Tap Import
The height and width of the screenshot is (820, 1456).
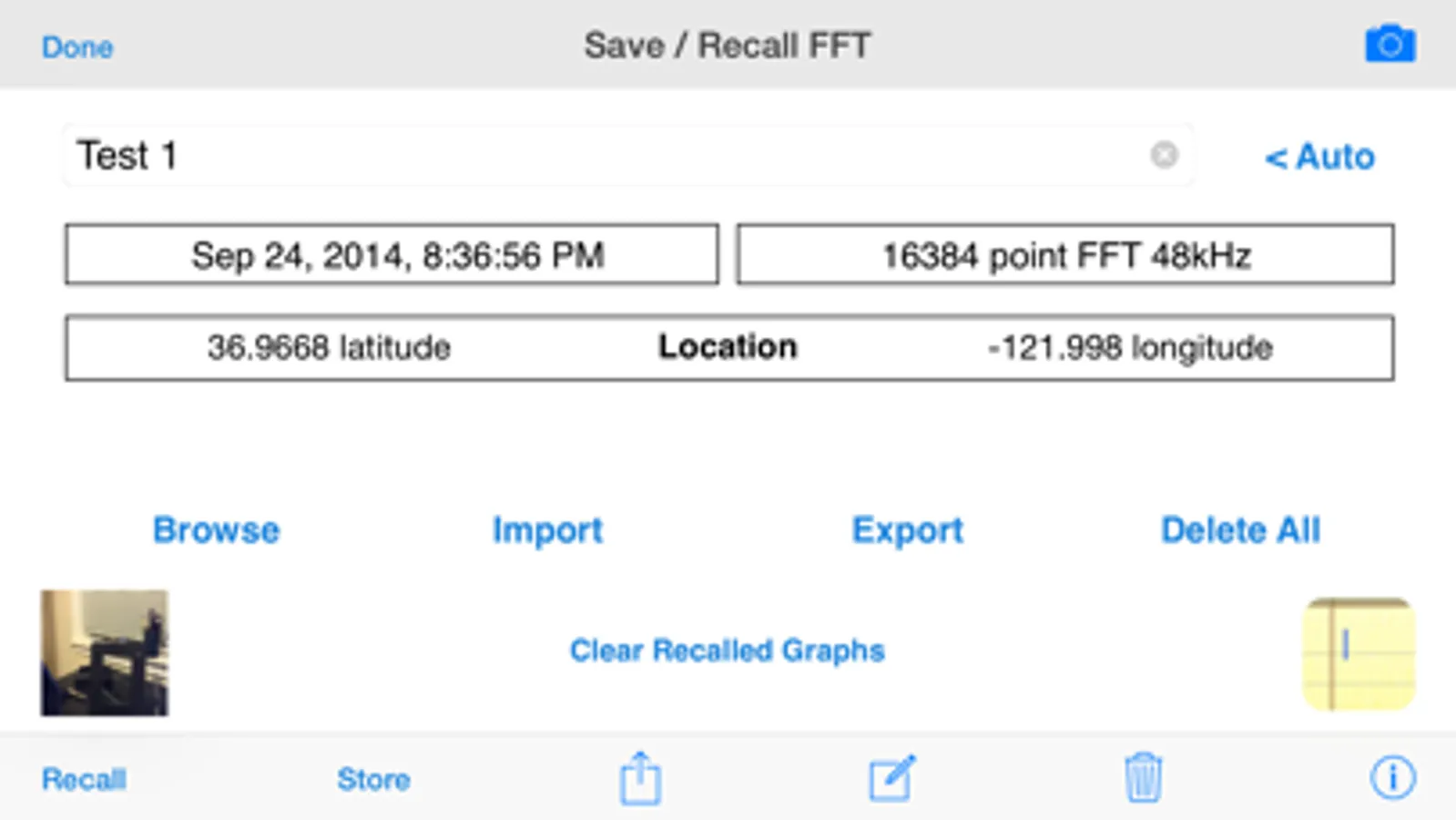pyautogui.click(x=547, y=530)
